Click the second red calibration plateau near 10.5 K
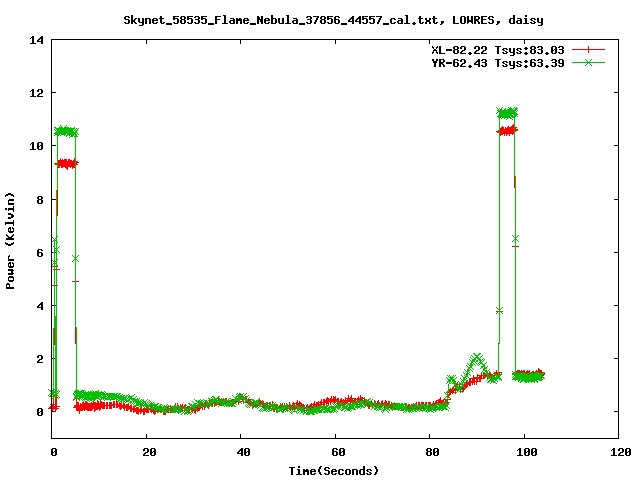 [x=507, y=131]
